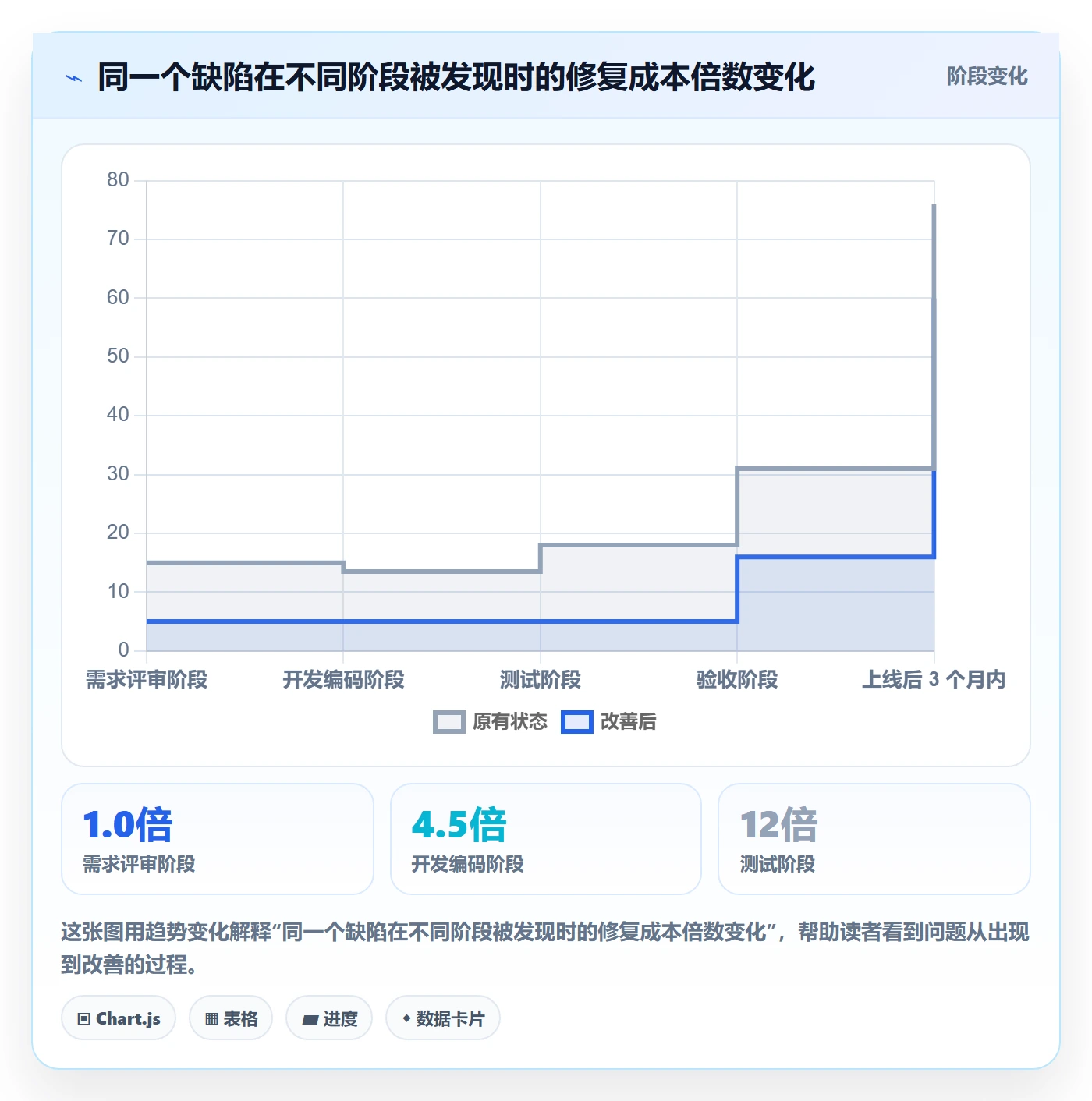Viewport: 1092px width, 1101px height.
Task: Click the 30 y-axis tick value
Action: click(118, 474)
